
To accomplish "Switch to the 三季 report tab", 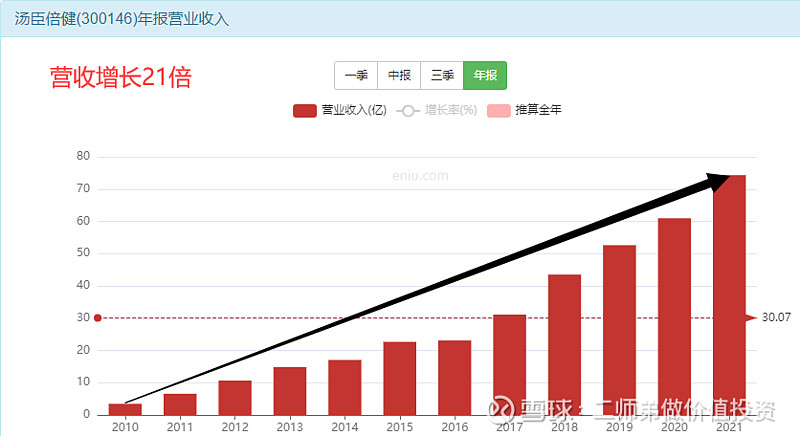I will 442,75.
